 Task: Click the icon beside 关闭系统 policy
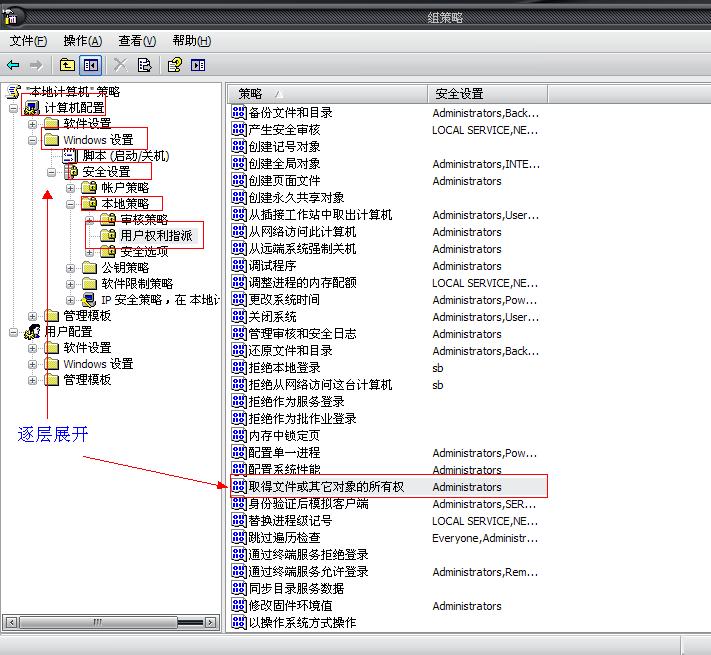[239, 317]
